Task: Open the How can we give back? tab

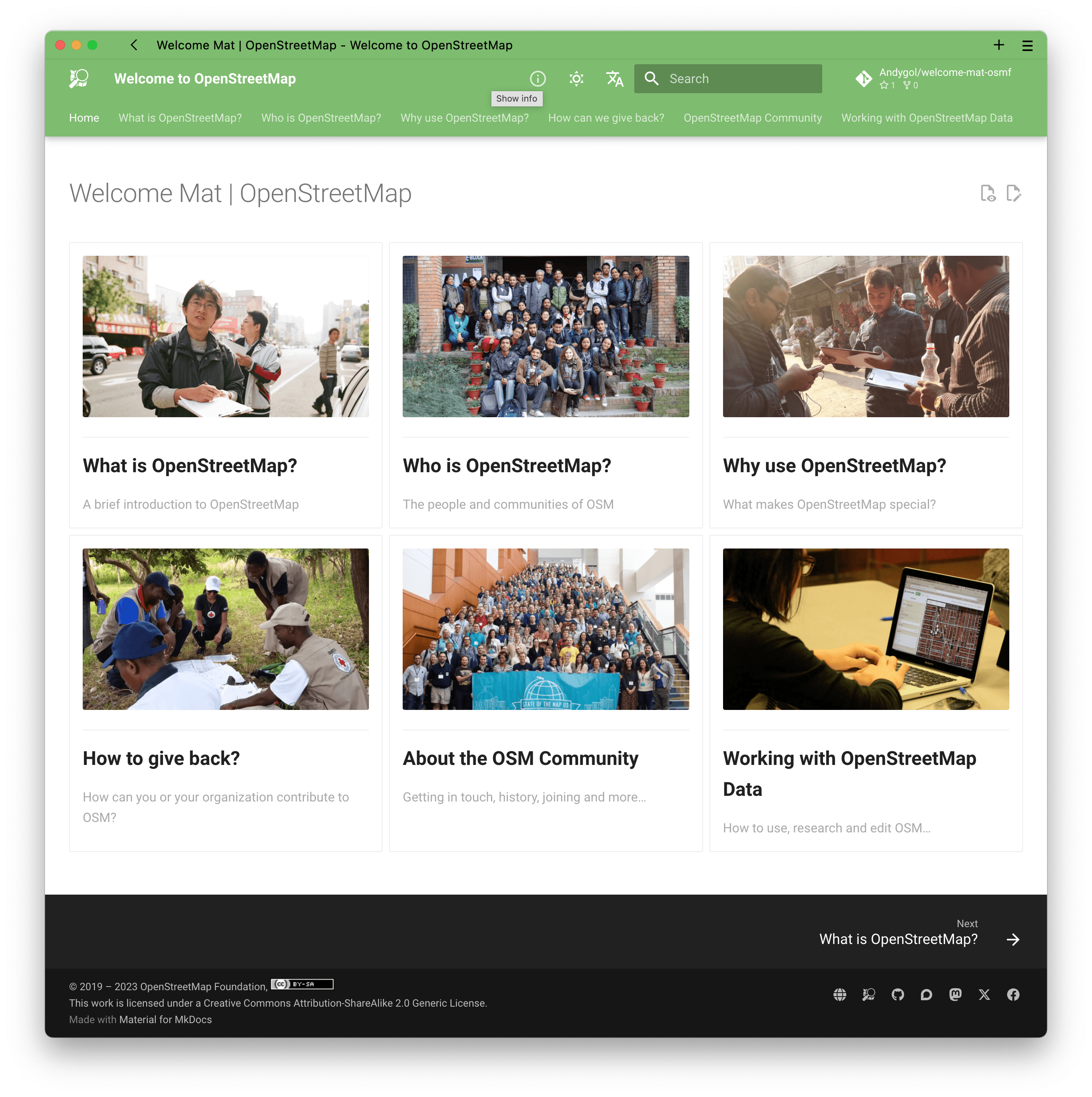Action: pos(605,118)
